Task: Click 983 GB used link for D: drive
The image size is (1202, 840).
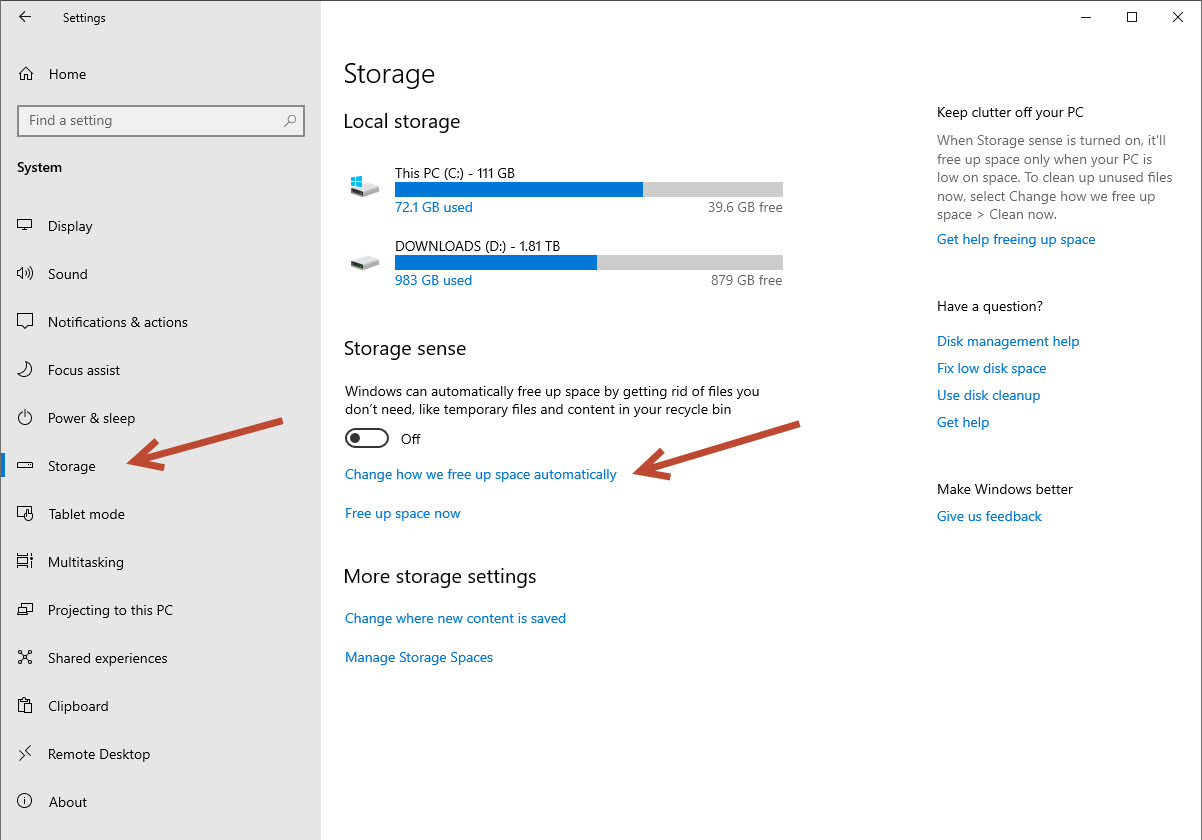Action: click(433, 280)
